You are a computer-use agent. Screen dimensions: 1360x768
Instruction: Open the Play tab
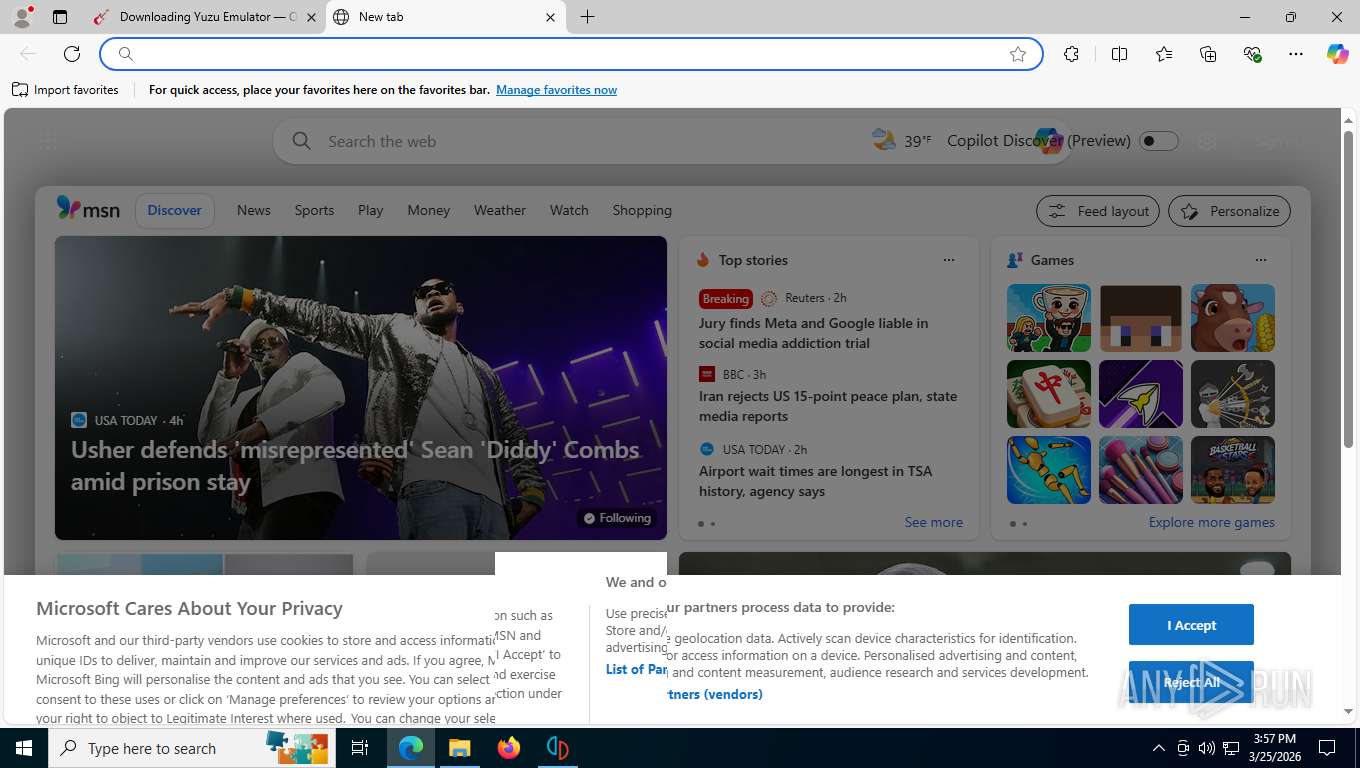pyautogui.click(x=371, y=210)
